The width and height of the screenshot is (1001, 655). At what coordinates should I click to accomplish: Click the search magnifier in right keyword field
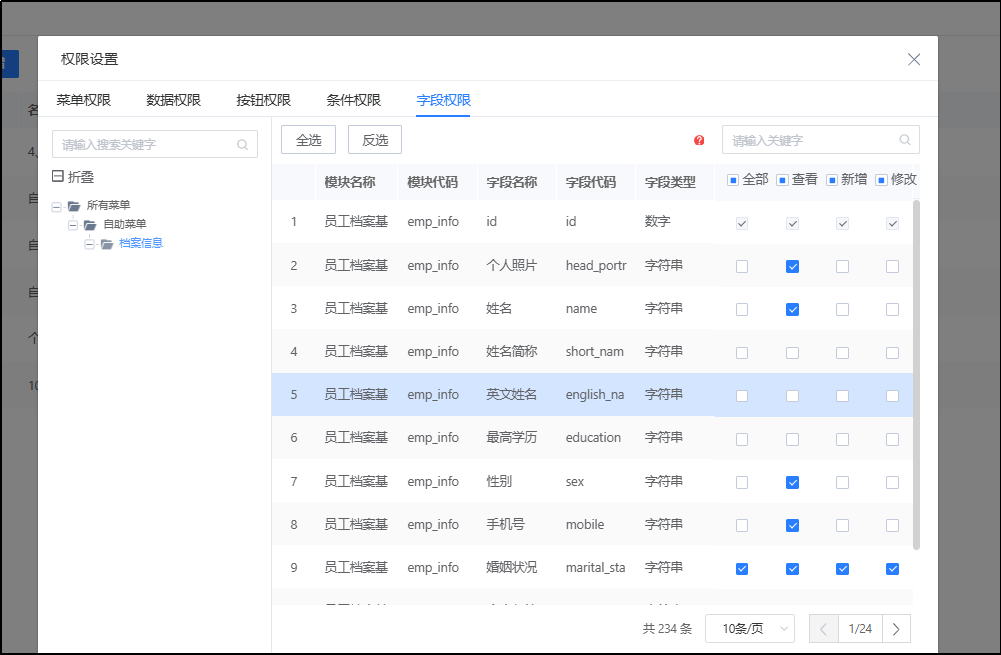click(x=904, y=139)
